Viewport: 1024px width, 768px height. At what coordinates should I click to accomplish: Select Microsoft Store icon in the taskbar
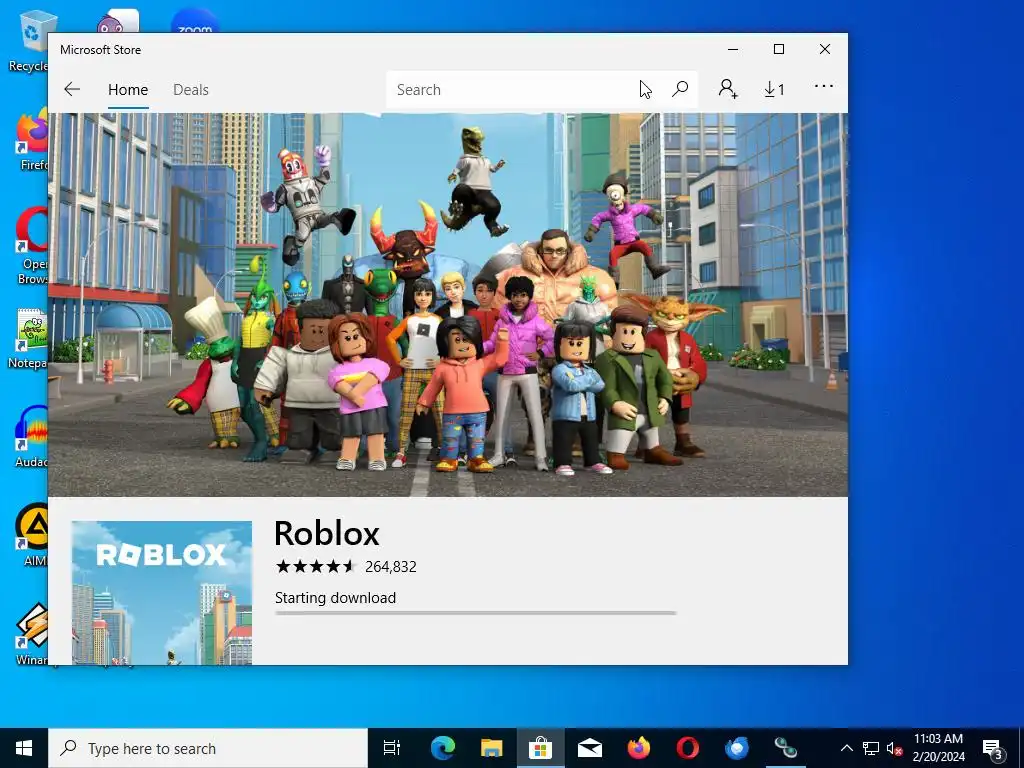[540, 748]
